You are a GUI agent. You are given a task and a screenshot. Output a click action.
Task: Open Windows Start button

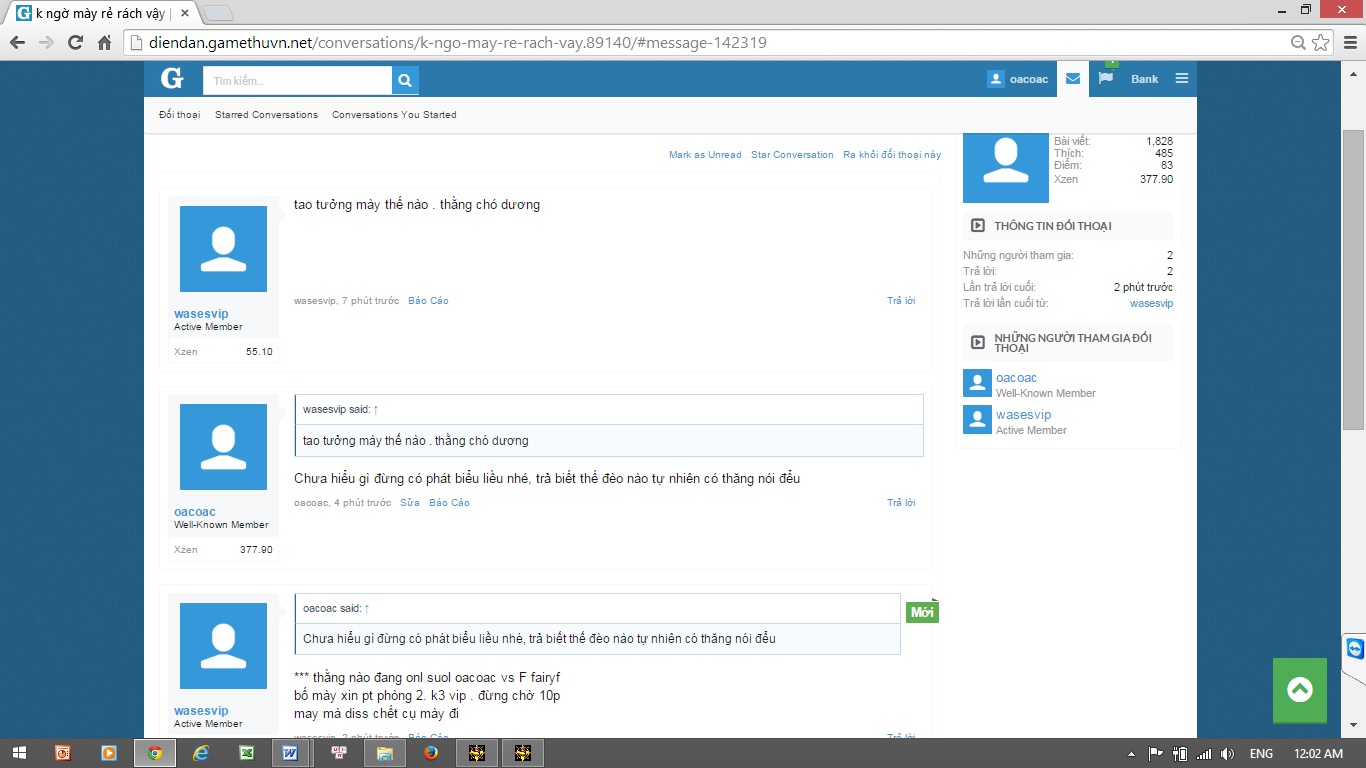20,753
